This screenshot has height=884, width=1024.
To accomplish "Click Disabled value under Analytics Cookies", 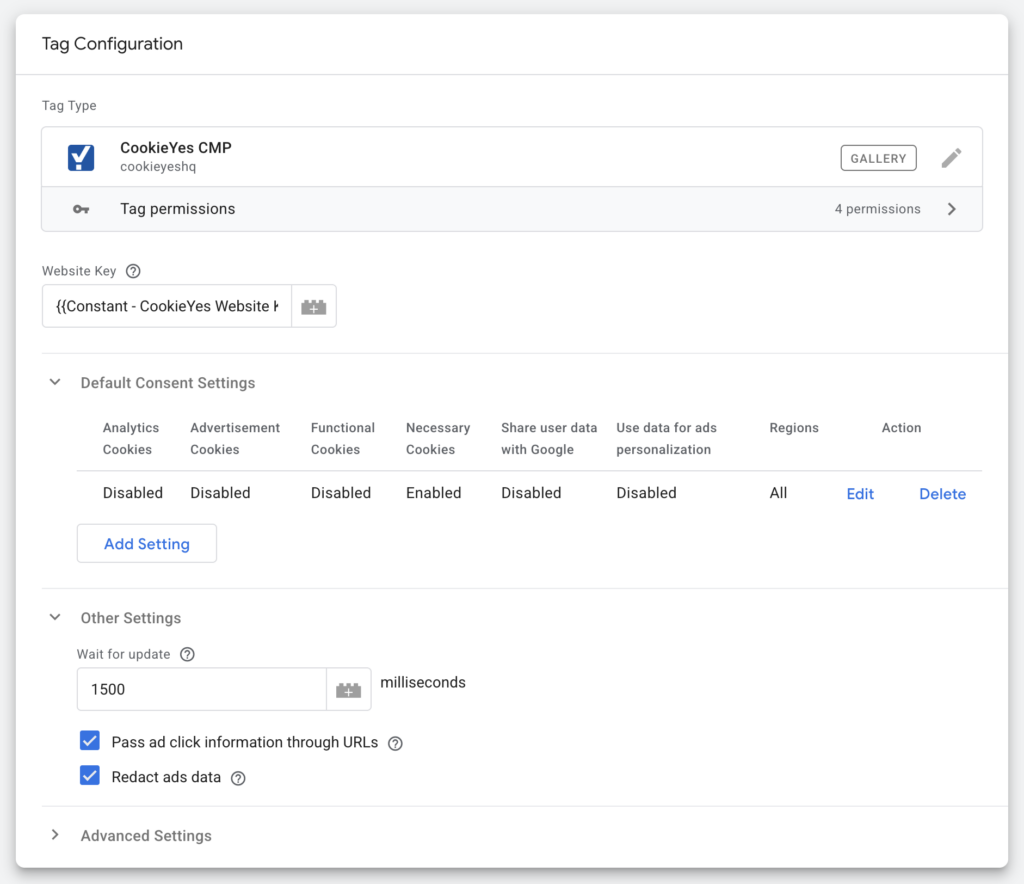I will point(133,493).
